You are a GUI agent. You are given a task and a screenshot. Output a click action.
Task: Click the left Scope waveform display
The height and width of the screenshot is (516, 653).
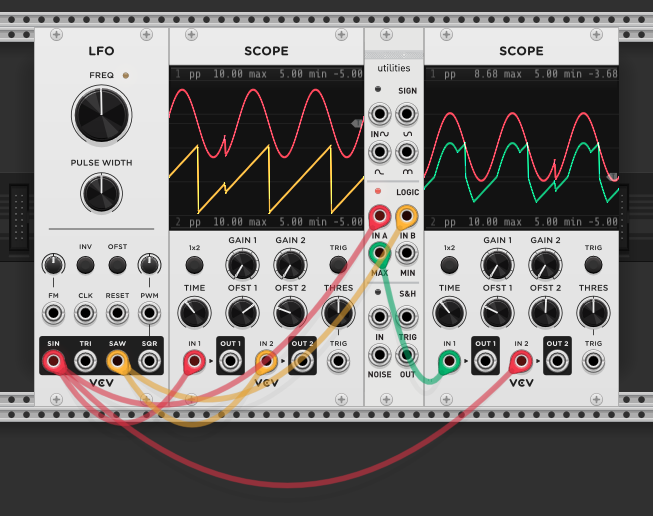(267, 148)
